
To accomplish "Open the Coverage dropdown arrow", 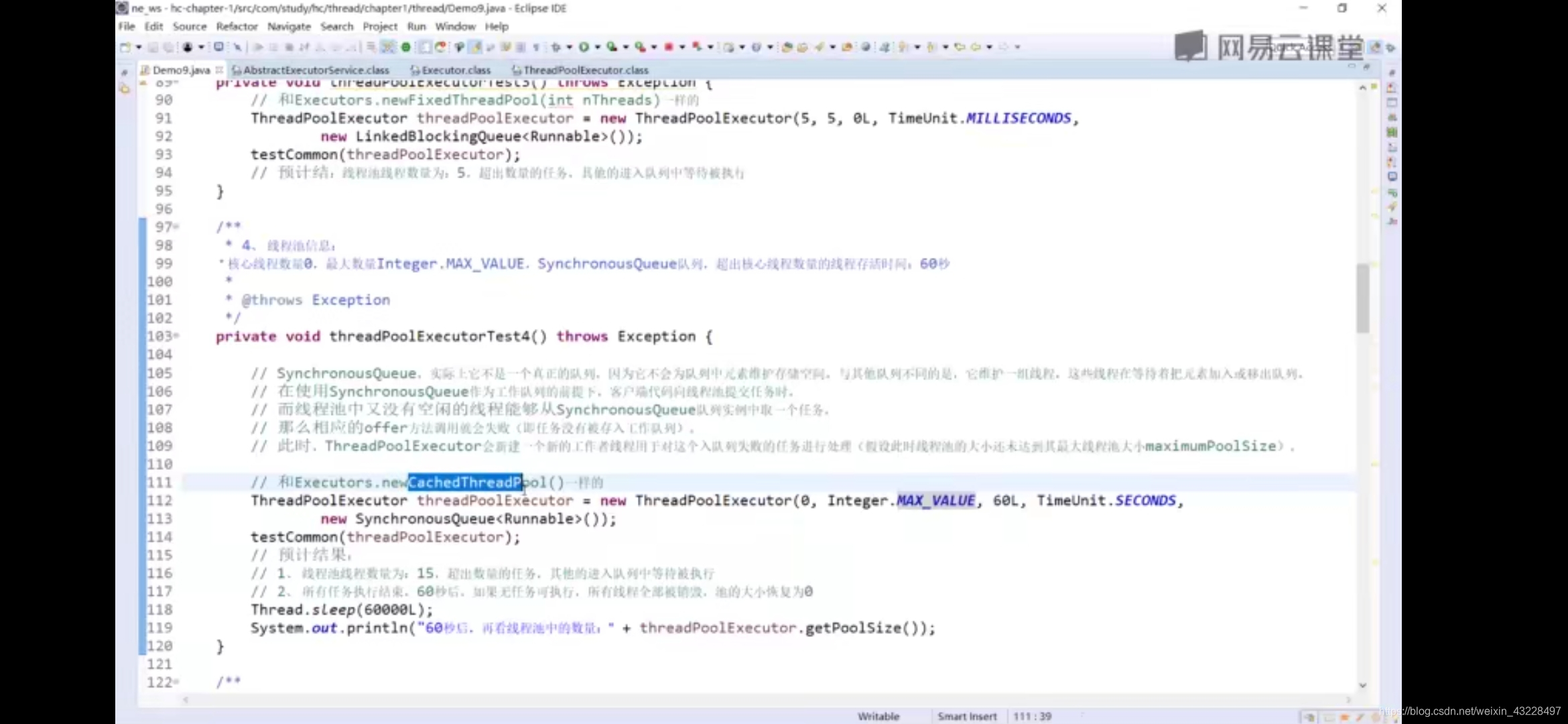I will (625, 47).
